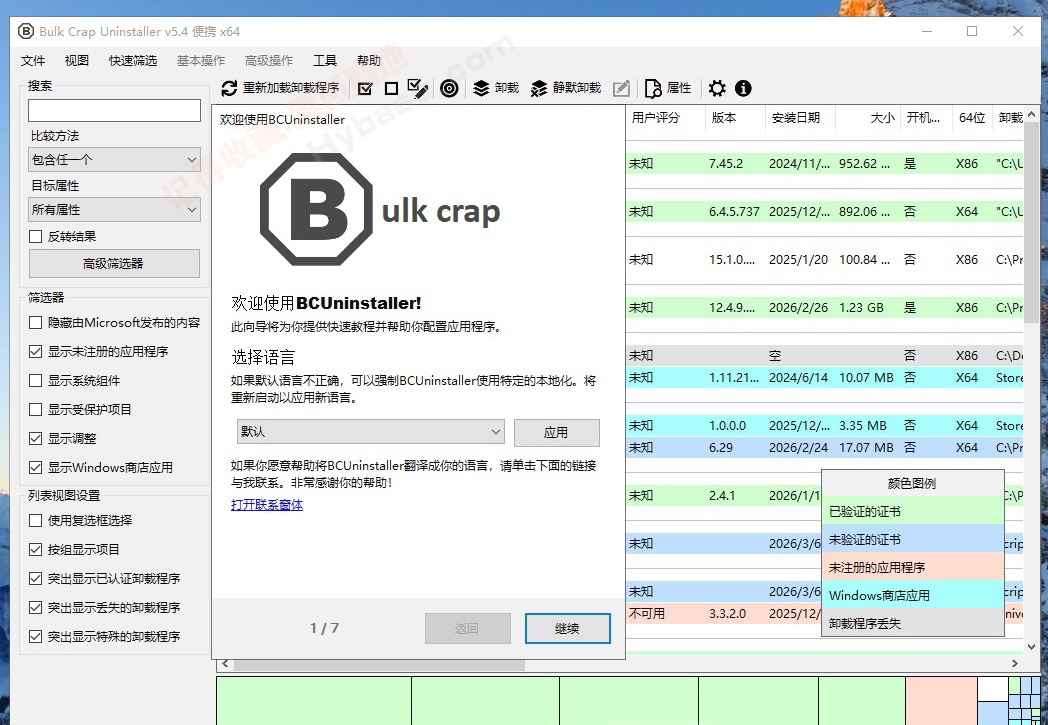Viewport: 1048px width, 725px height.
Task: View the 属性 (properties) of a program
Action: tap(666, 88)
